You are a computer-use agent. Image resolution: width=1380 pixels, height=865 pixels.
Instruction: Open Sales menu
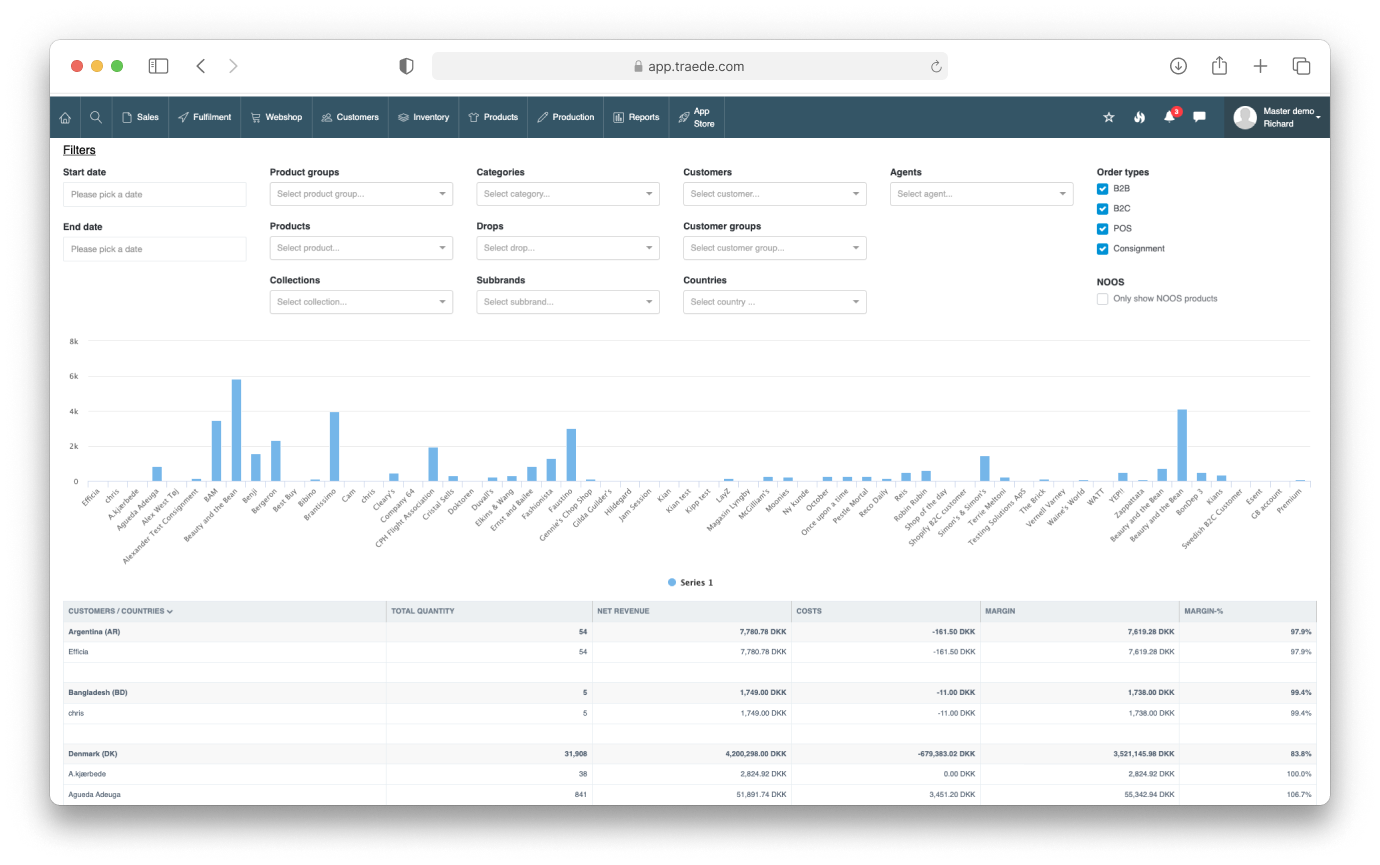point(140,117)
